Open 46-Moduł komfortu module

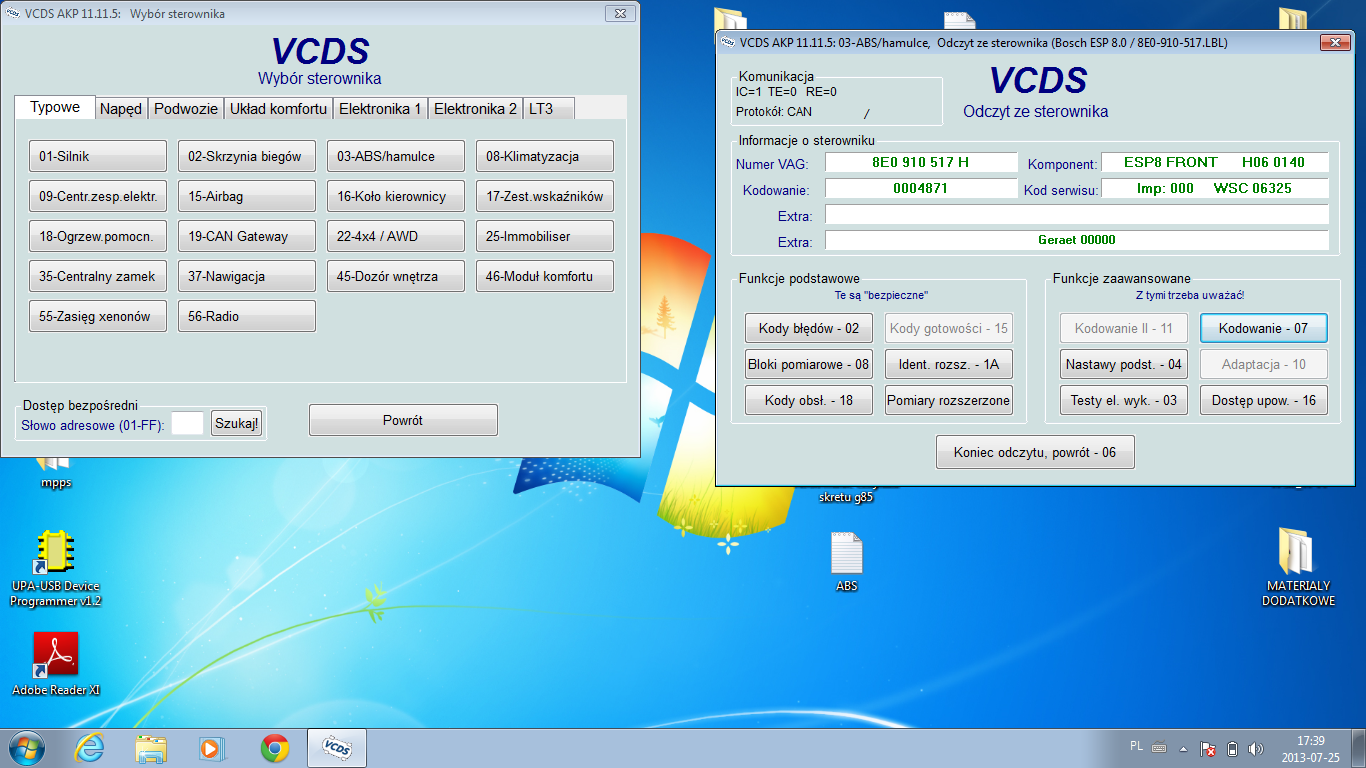pos(545,276)
